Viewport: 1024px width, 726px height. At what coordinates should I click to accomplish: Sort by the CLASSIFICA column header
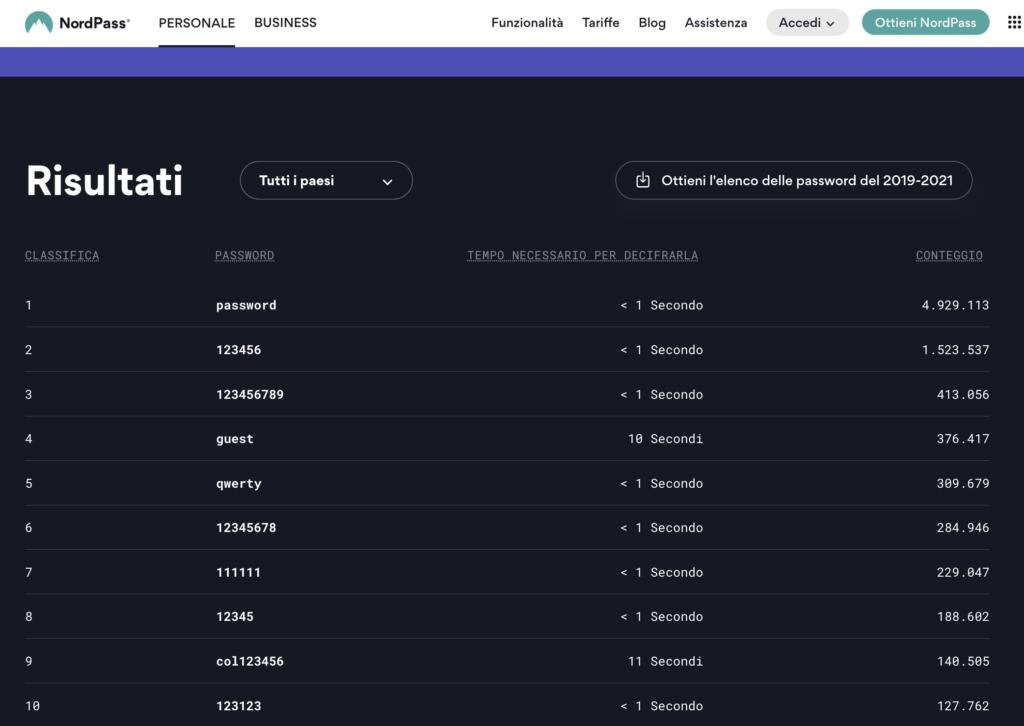[x=62, y=256]
